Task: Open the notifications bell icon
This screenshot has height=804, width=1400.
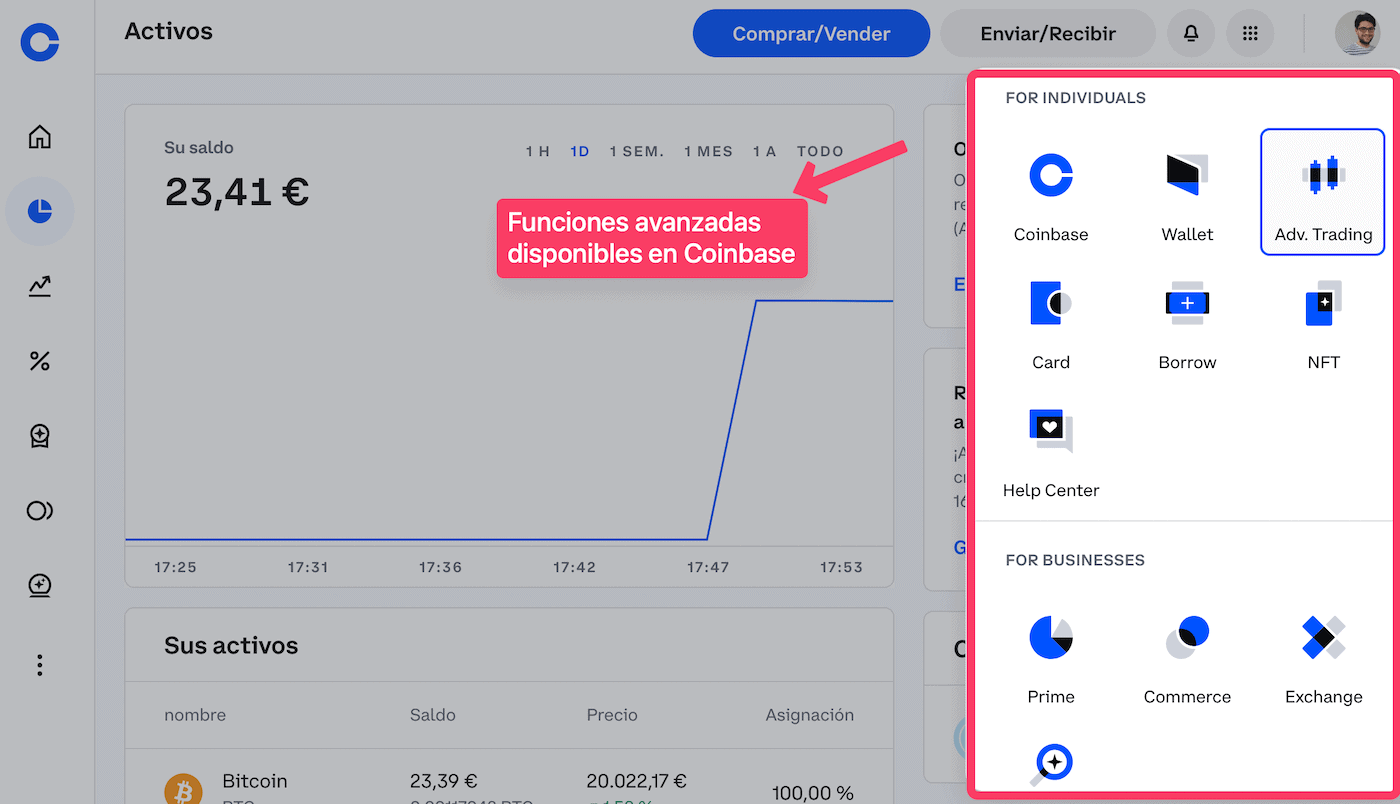Action: pos(1191,34)
